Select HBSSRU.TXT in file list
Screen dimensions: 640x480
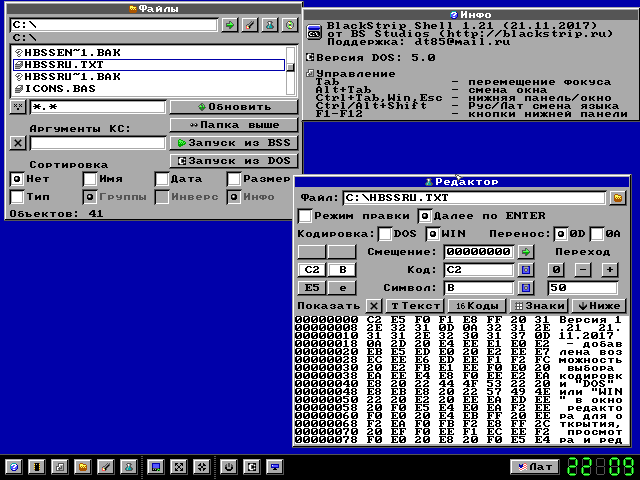click(149, 65)
